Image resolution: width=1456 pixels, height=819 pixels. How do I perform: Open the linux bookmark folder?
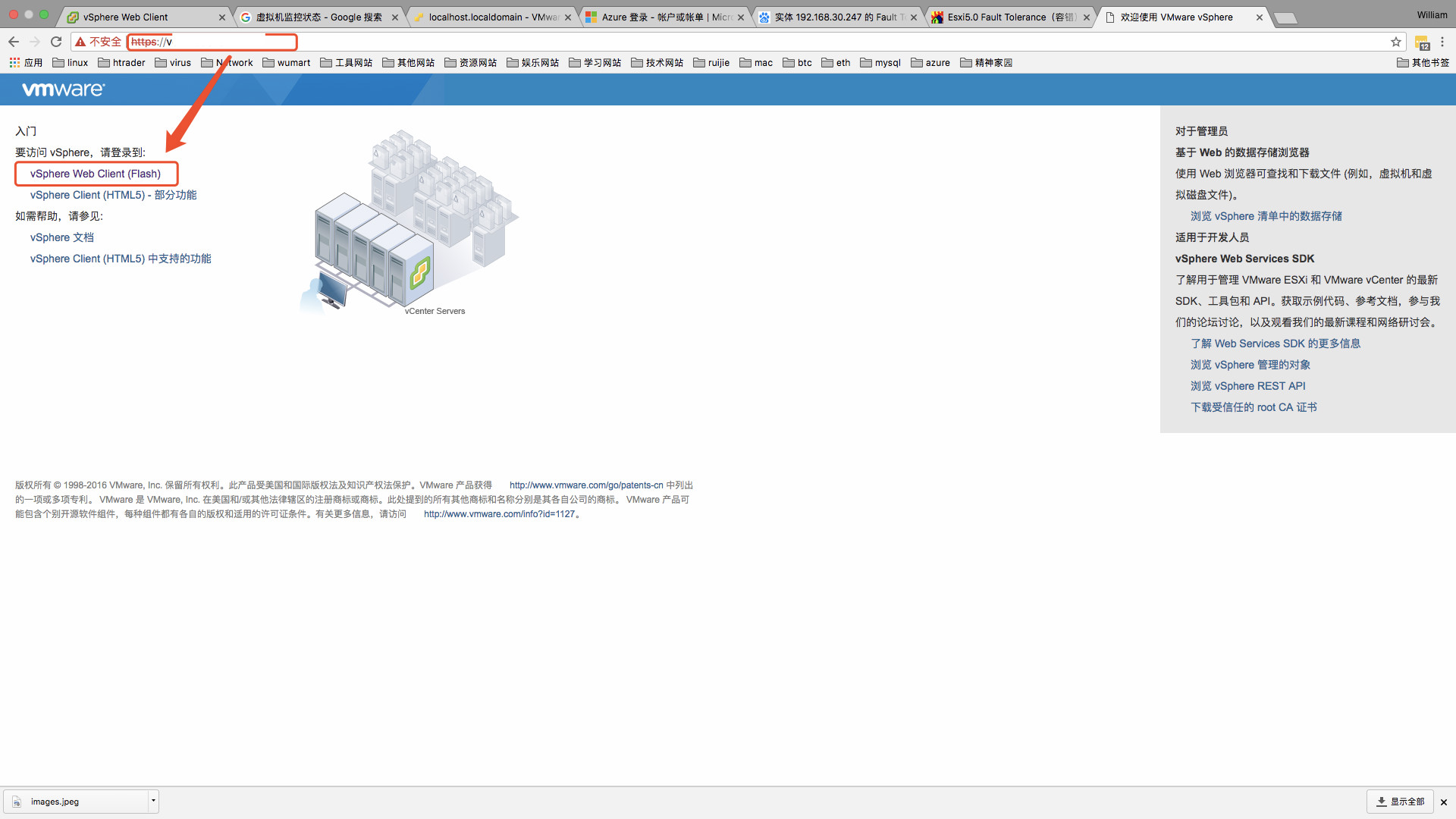[x=70, y=63]
